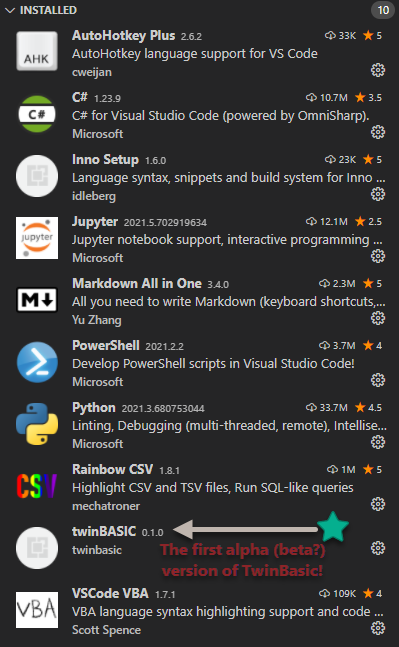The image size is (399, 647).
Task: Click publisher name Yu Zhang
Action: (97, 320)
